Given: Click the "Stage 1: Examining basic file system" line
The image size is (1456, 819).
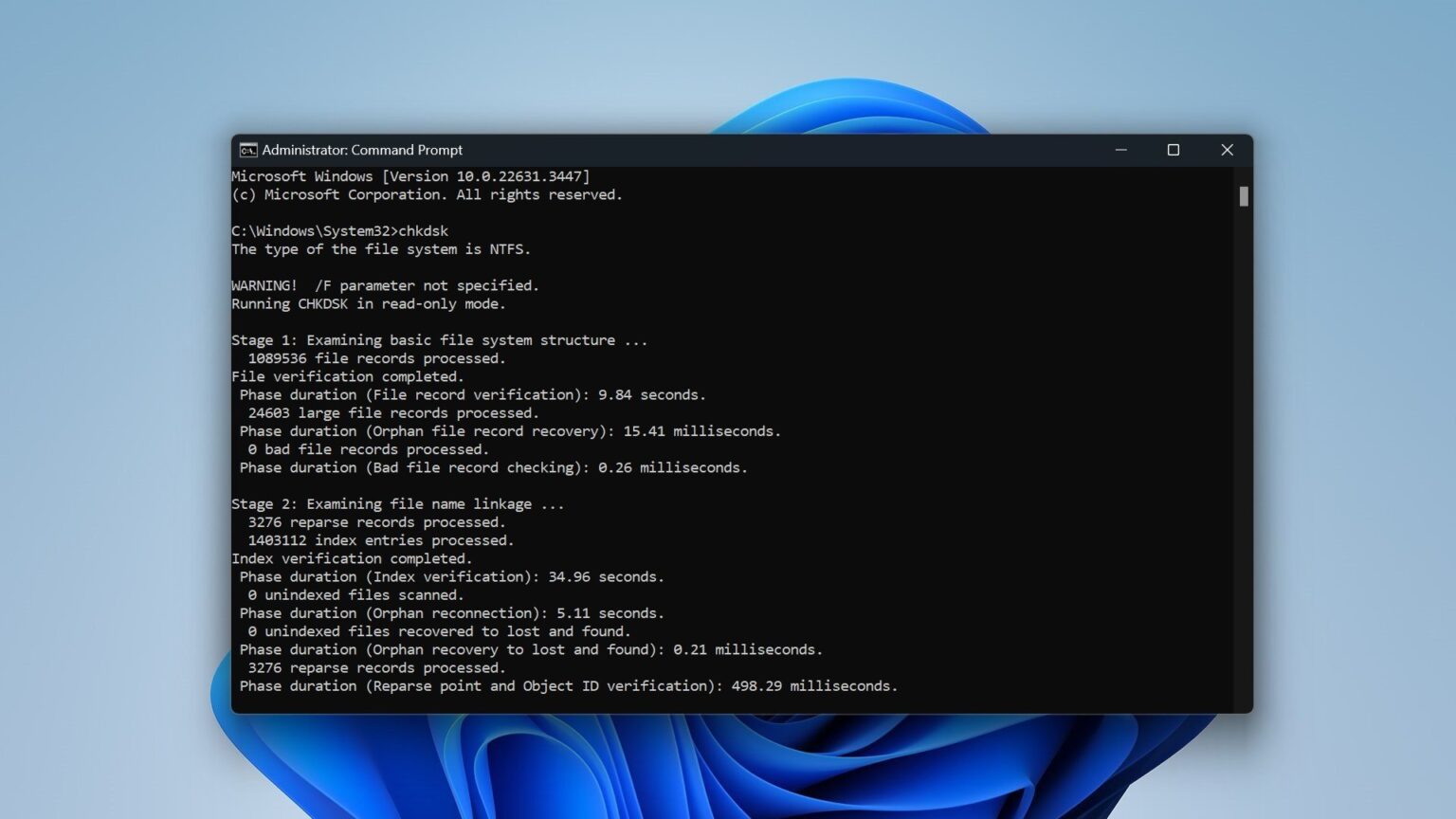Looking at the screenshot, I should pos(439,340).
